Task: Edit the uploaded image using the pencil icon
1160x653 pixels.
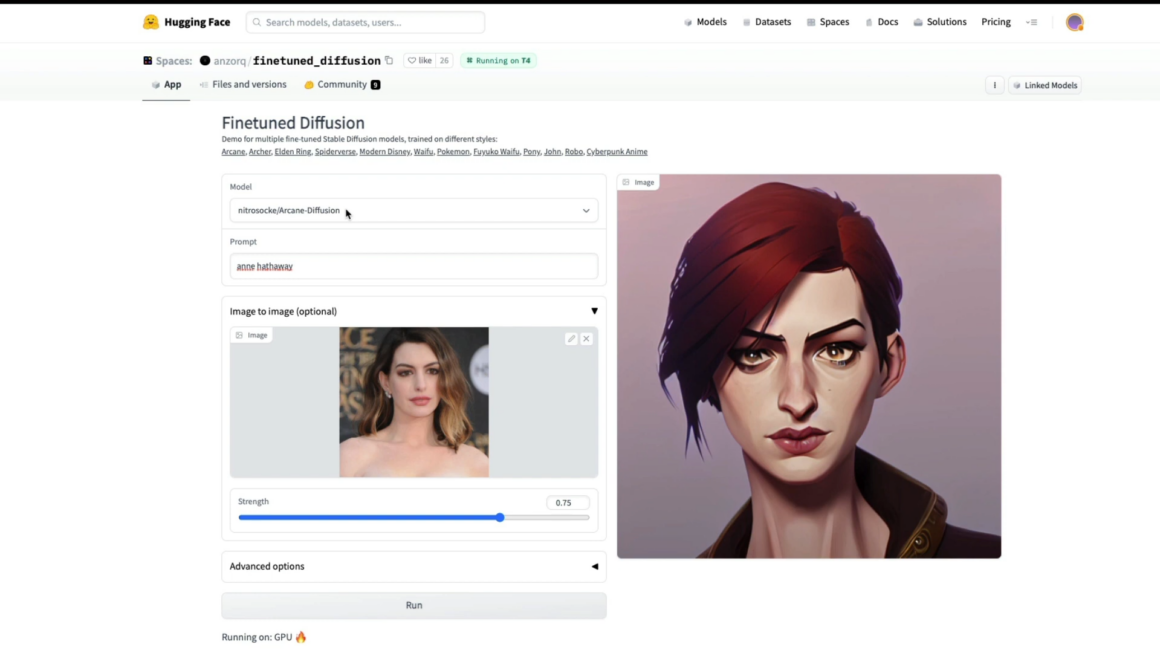Action: tap(572, 338)
